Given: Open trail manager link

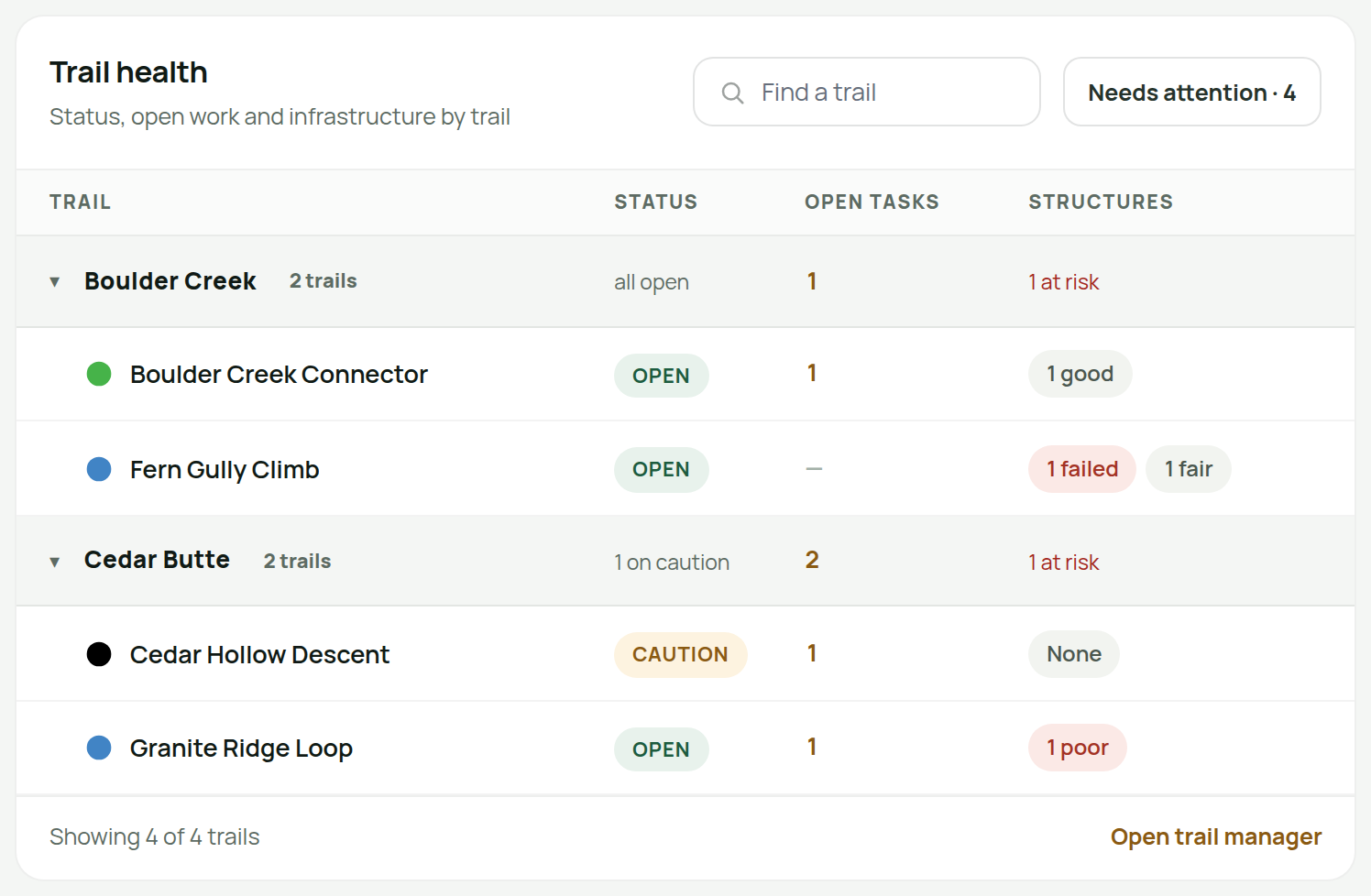Looking at the screenshot, I should click(1216, 836).
